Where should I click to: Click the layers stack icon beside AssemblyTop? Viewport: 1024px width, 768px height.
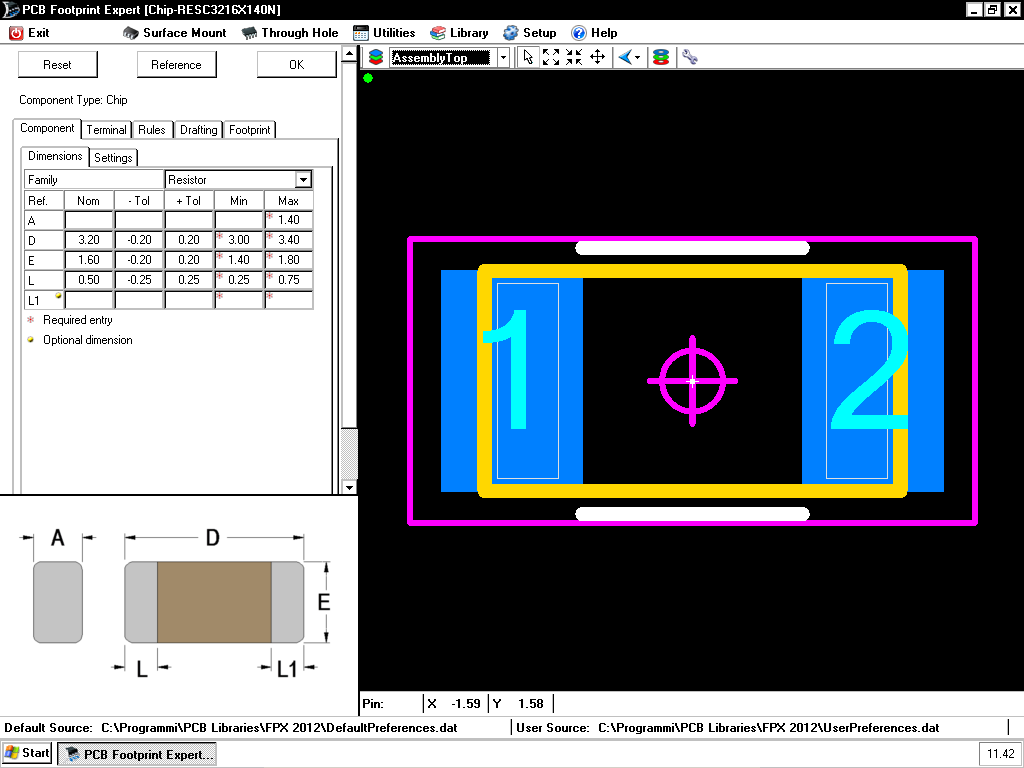(376, 57)
